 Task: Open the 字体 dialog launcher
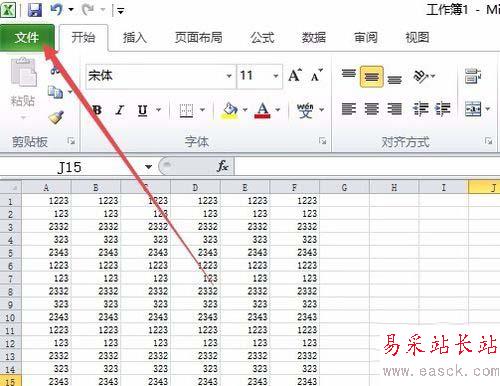(322, 141)
